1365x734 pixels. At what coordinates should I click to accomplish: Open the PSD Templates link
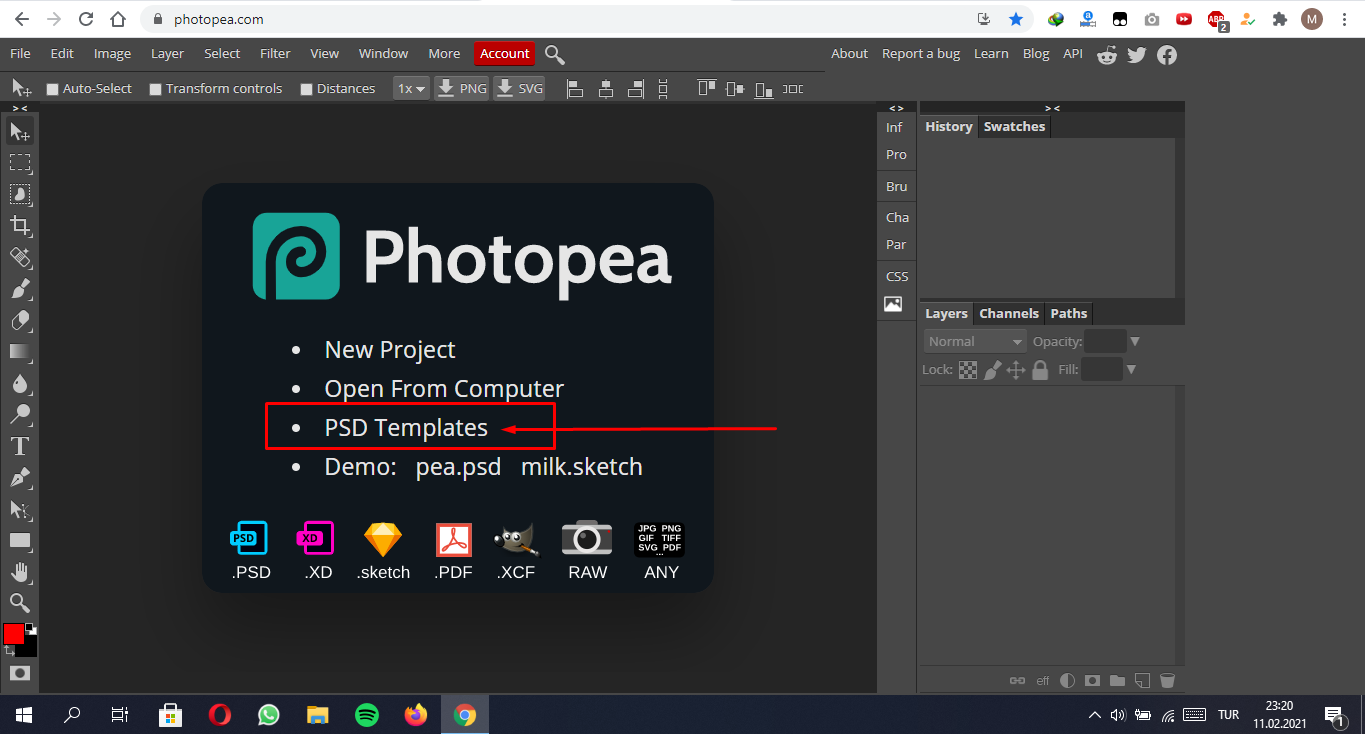pos(406,428)
